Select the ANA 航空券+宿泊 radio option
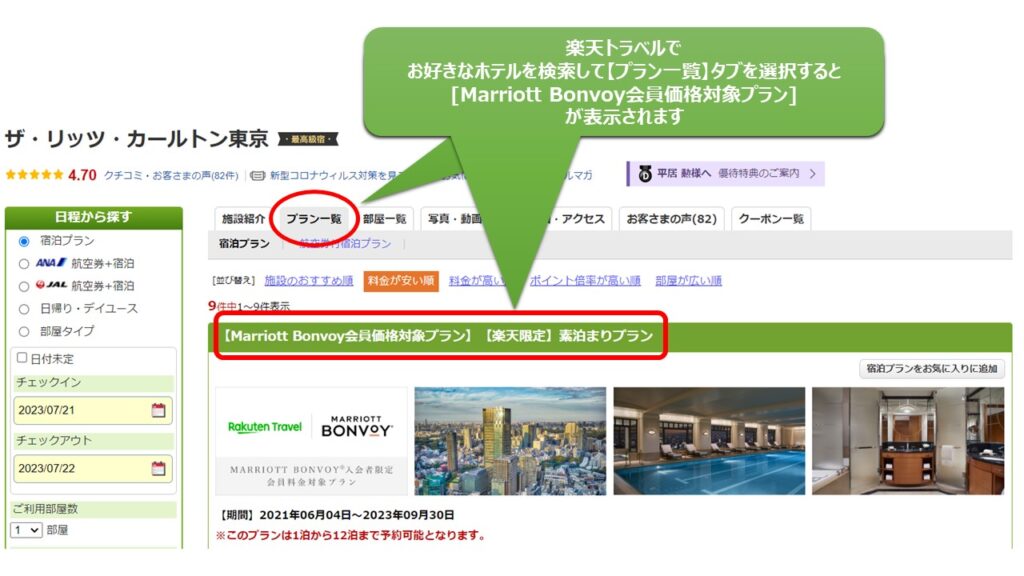The image size is (1024, 576). click(x=24, y=264)
